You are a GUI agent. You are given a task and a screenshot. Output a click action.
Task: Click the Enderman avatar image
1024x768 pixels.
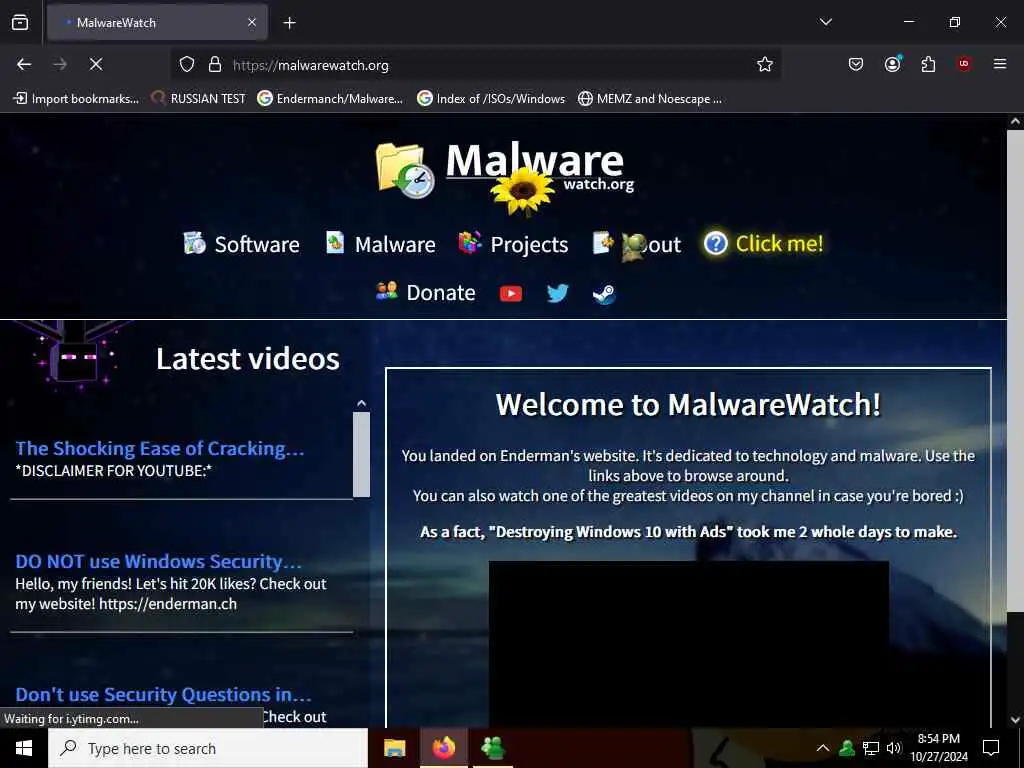tap(73, 355)
